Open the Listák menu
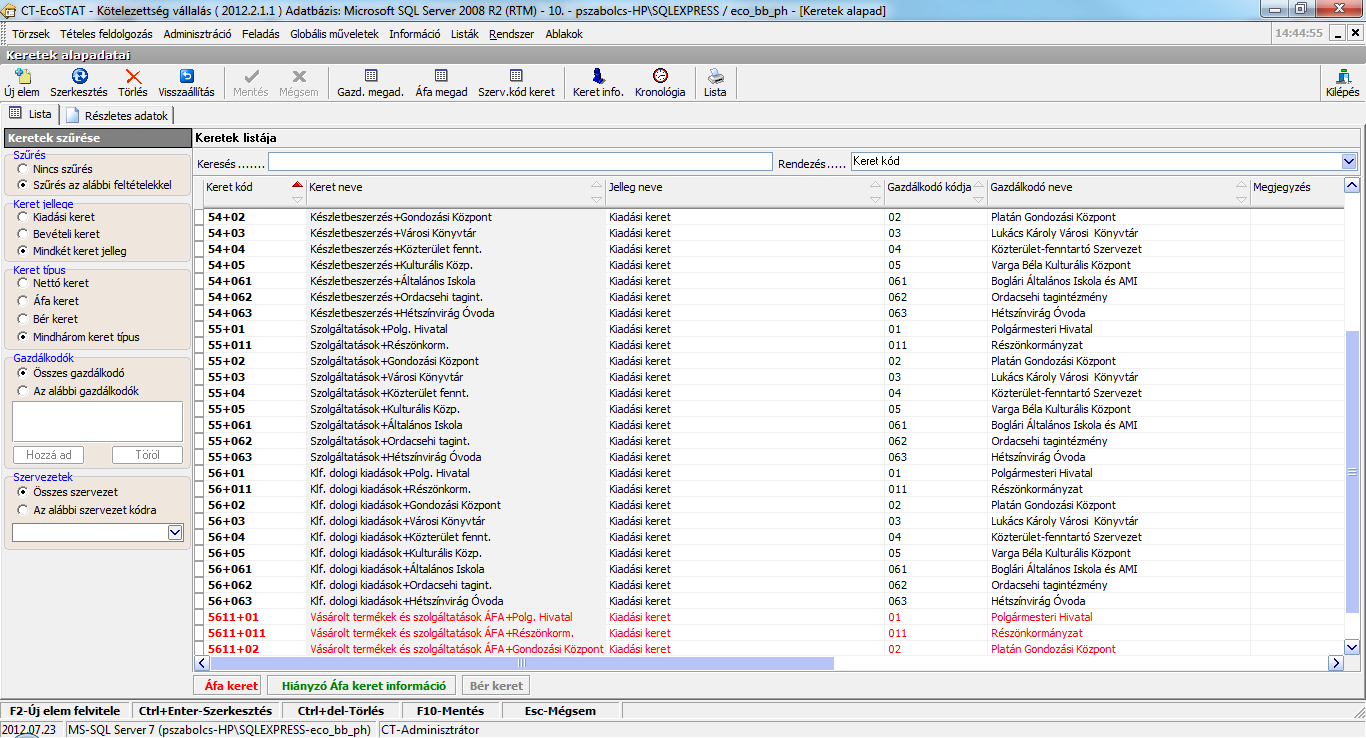 [x=465, y=34]
